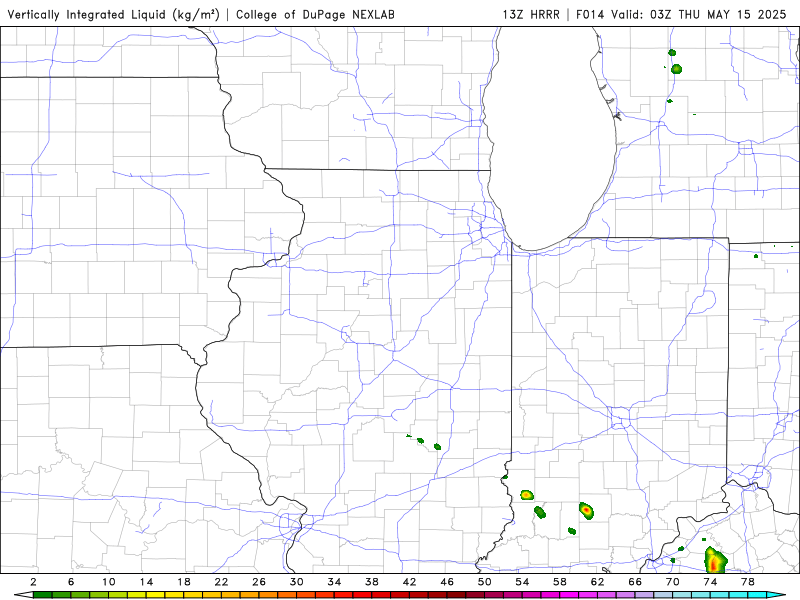This screenshot has height=600, width=800.
Task: Click the 'Vertically Integrated Liquid (kg/m²)' title
Action: click(113, 14)
